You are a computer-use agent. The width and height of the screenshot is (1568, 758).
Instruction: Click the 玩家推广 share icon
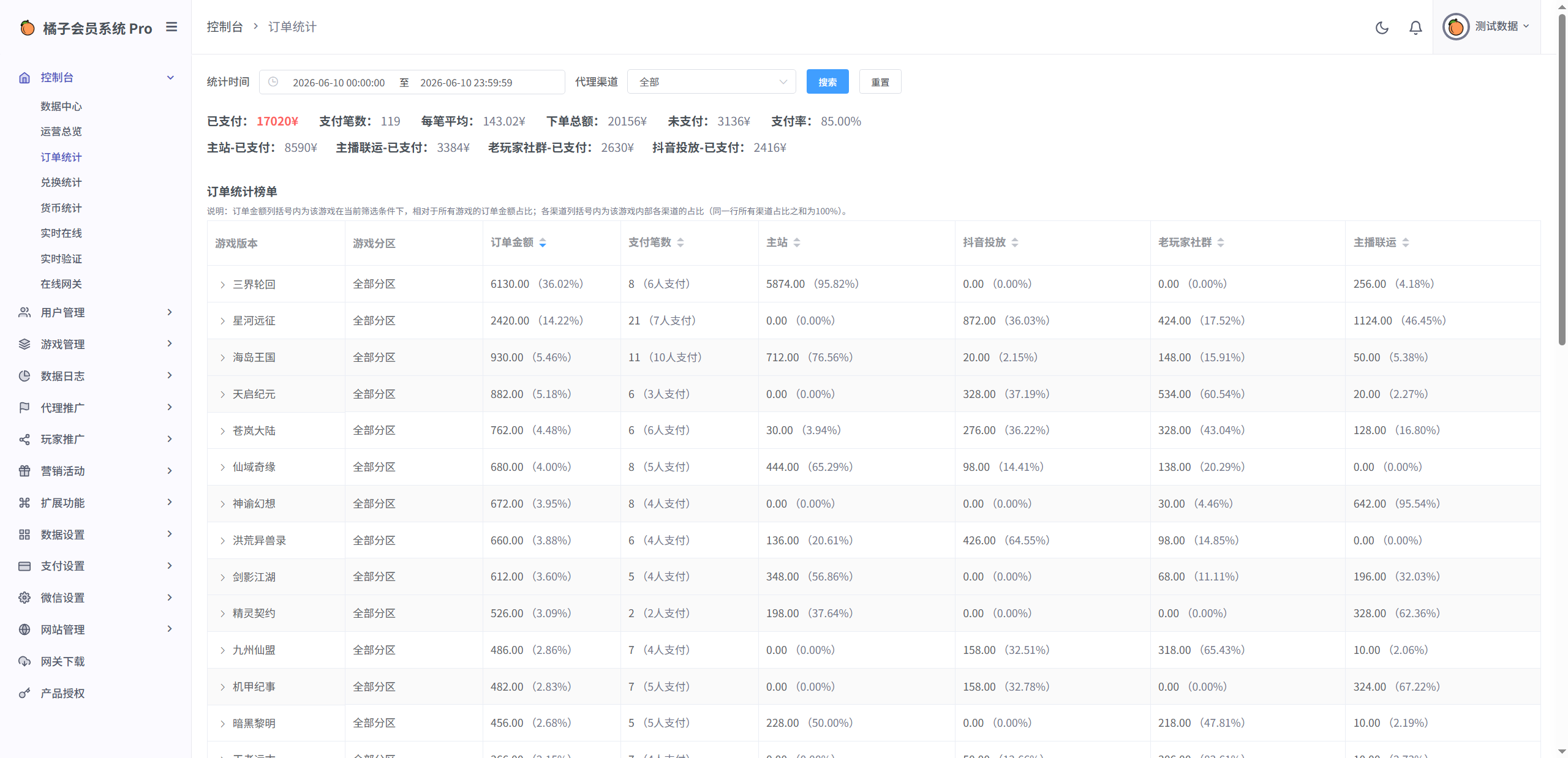[x=24, y=440]
